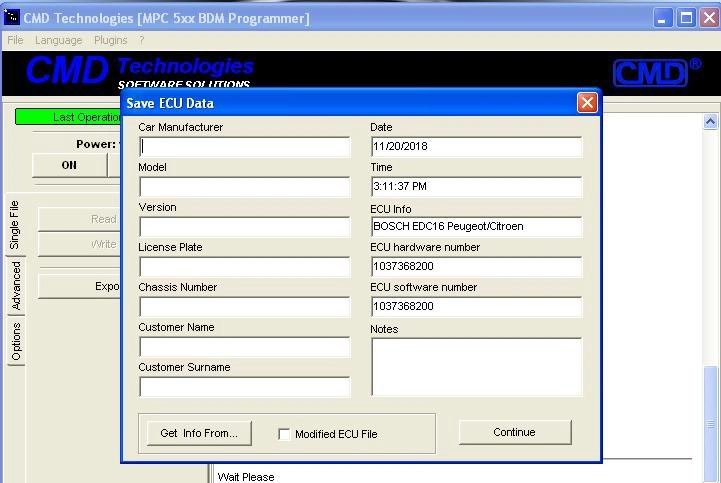The height and width of the screenshot is (483, 721).
Task: Tick the Modified ECU File checkbox
Action: 284,434
